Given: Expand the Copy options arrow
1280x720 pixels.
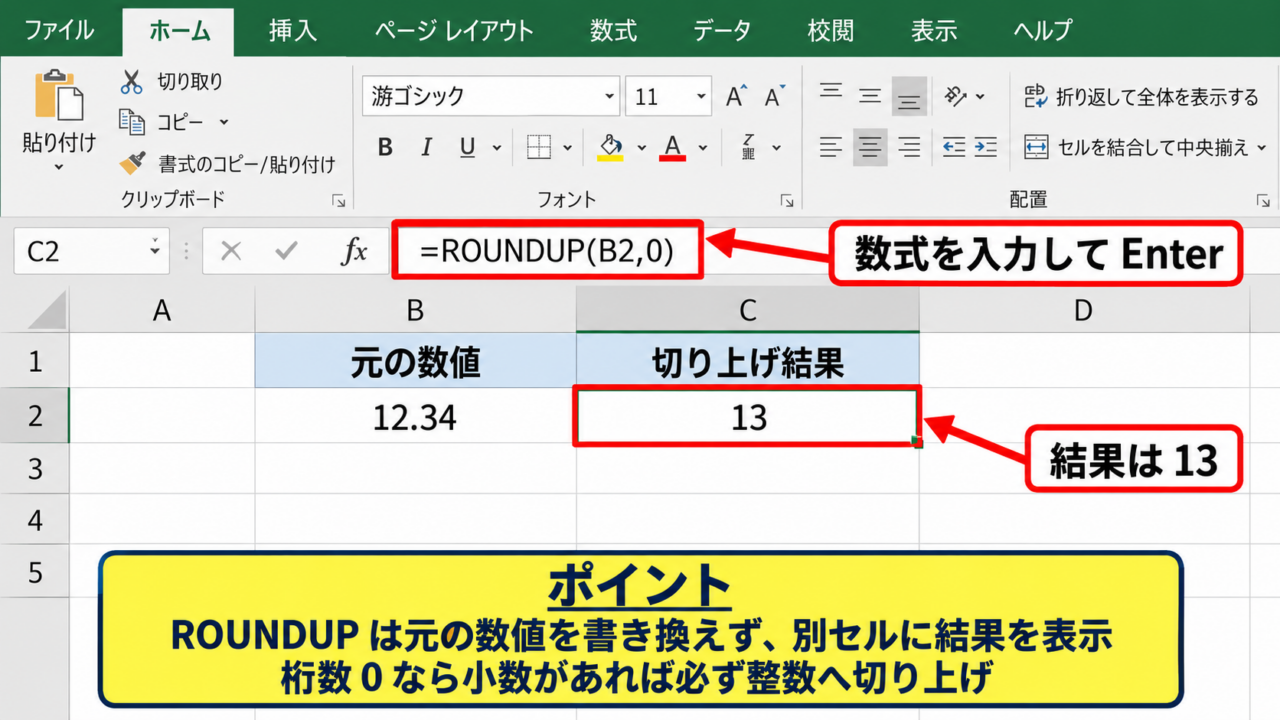Looking at the screenshot, I should click(x=224, y=122).
